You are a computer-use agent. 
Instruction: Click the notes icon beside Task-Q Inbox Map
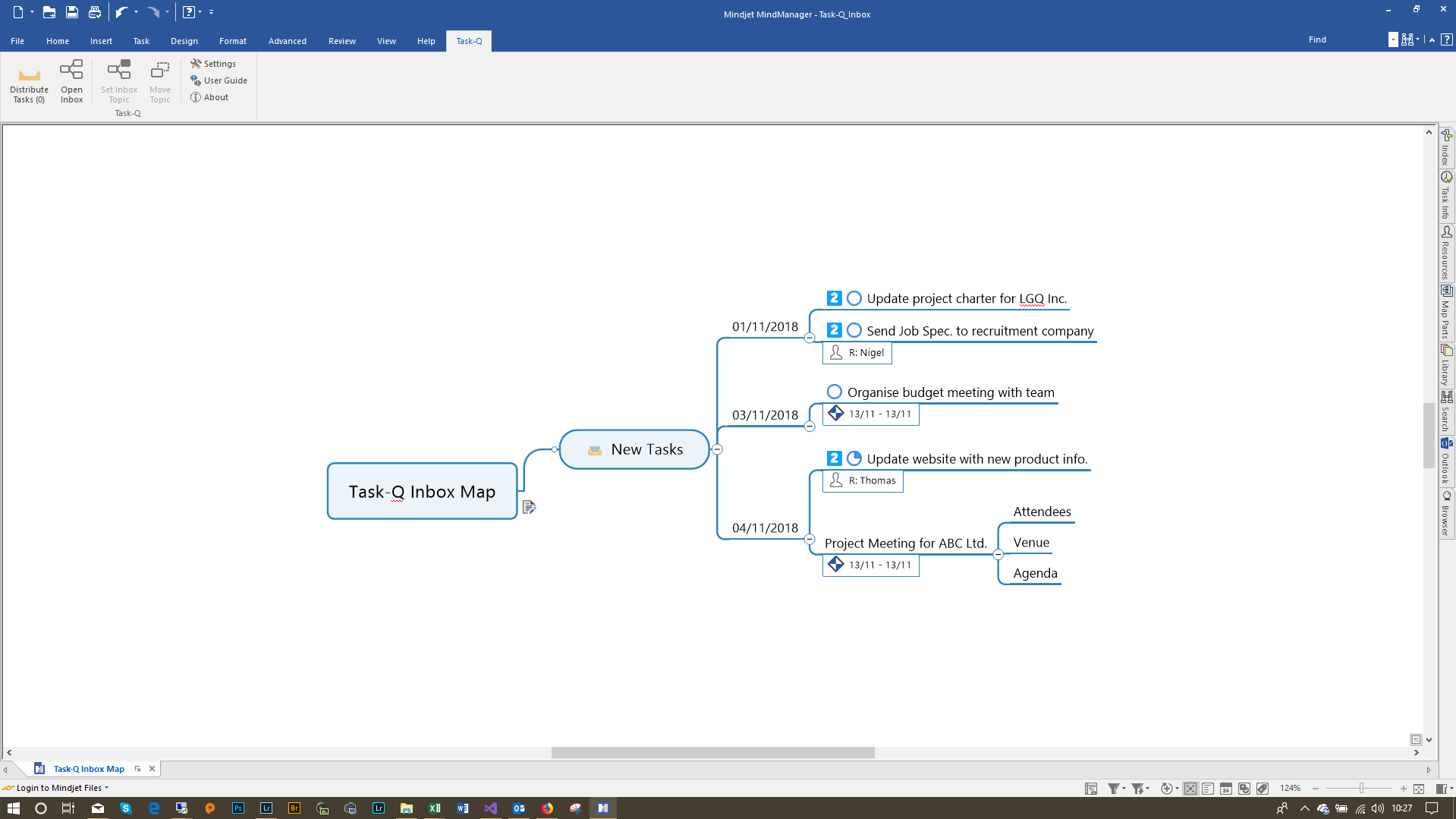529,507
